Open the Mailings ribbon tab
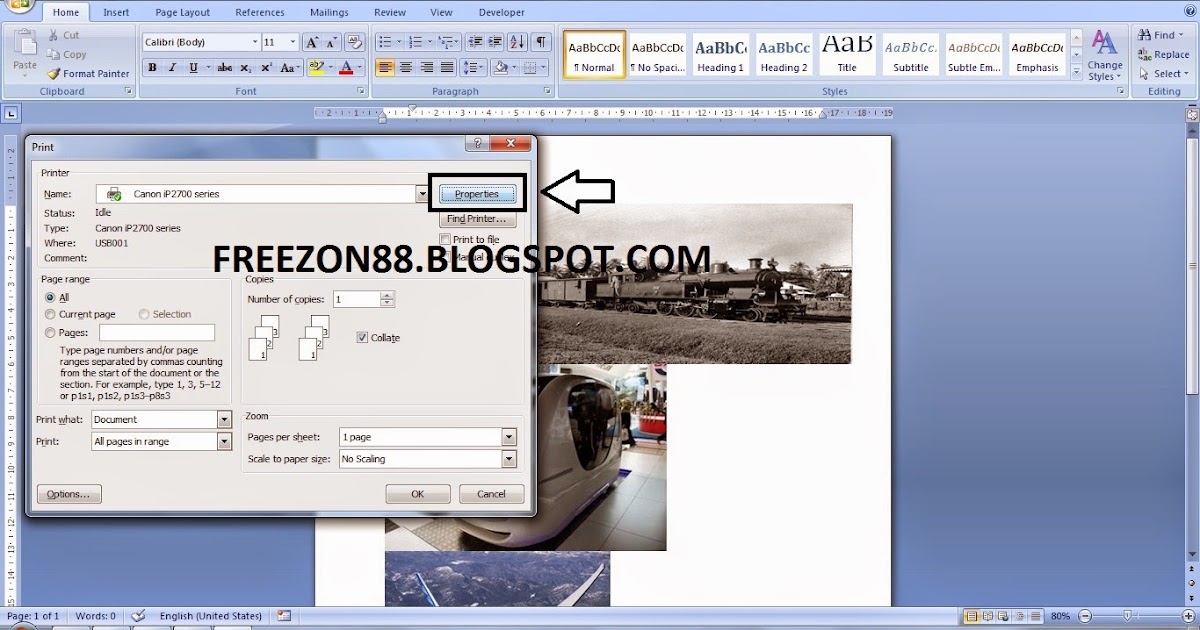1200x630 pixels. pyautogui.click(x=329, y=12)
